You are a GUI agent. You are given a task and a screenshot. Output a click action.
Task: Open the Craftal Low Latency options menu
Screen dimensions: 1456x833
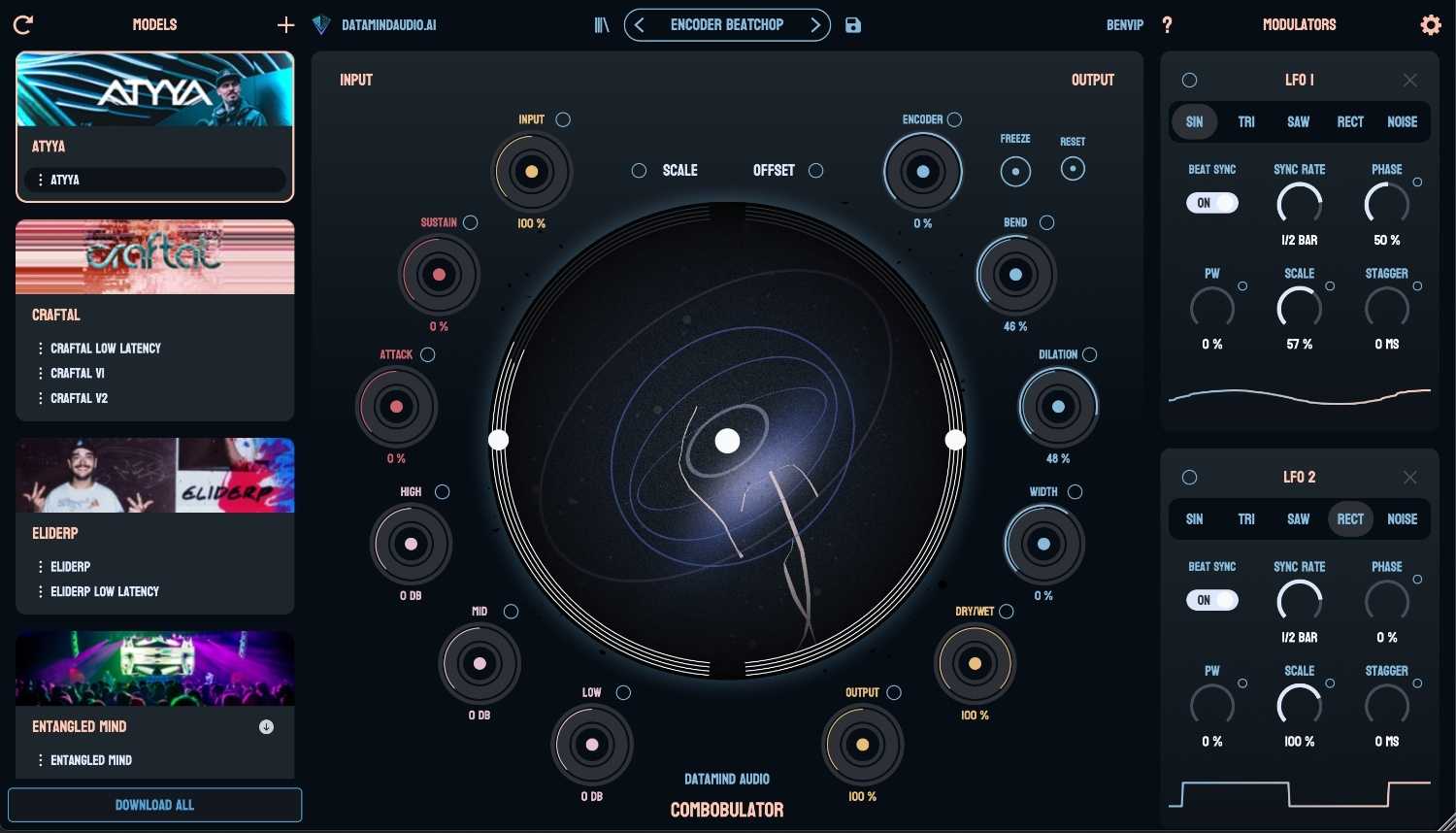[x=40, y=349]
